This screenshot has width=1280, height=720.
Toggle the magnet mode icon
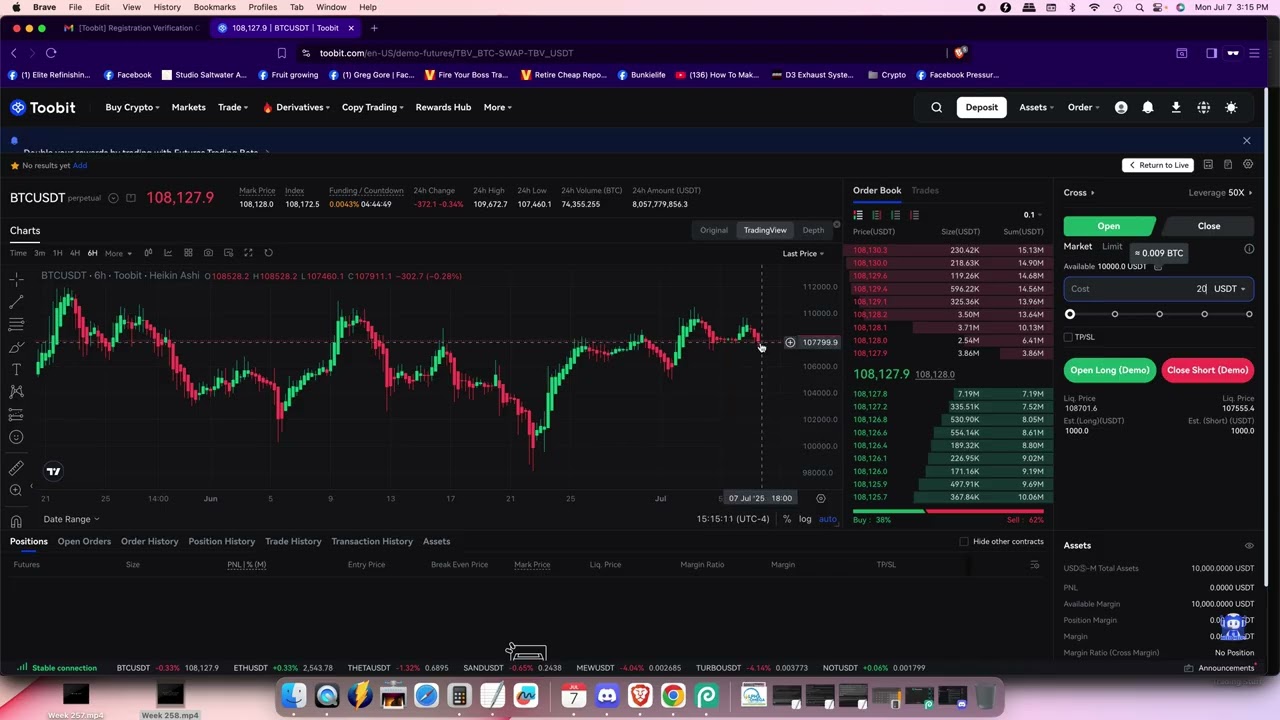[x=16, y=521]
